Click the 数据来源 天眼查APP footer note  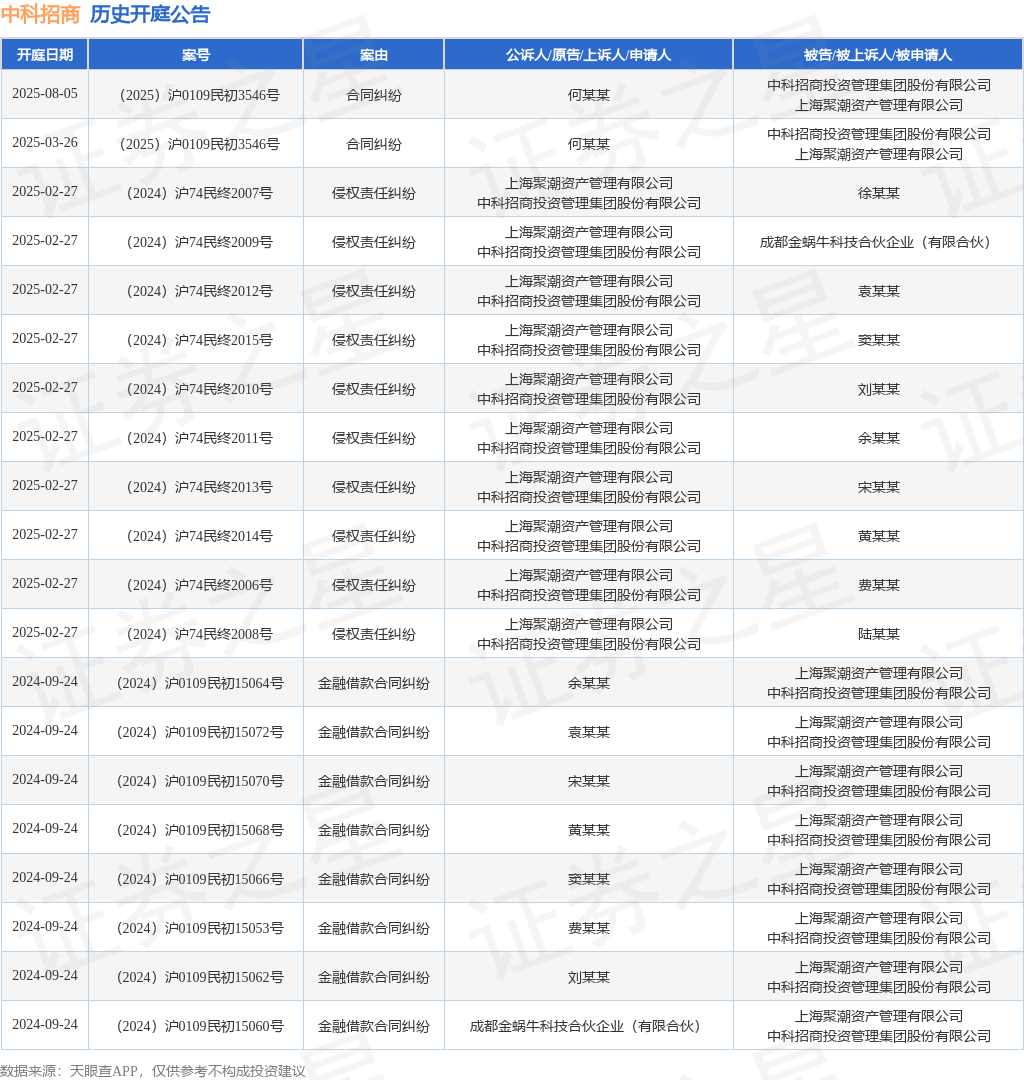pyautogui.click(x=153, y=1070)
